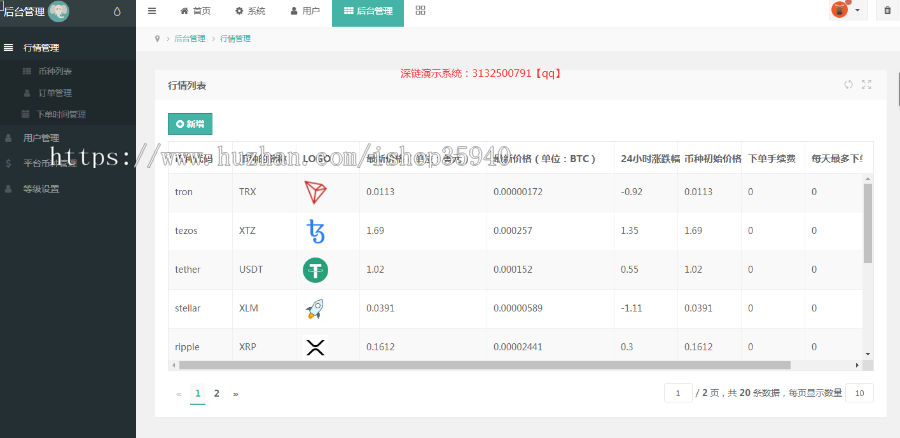Click the water-drop theme icon
This screenshot has width=900, height=438.
pyautogui.click(x=118, y=11)
